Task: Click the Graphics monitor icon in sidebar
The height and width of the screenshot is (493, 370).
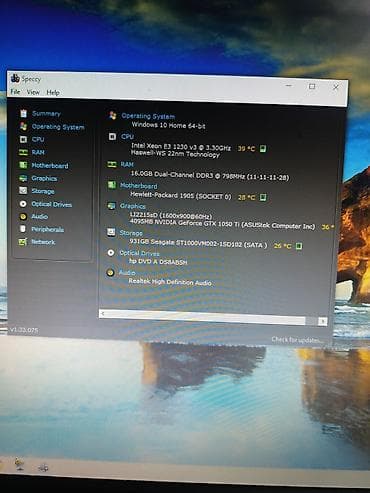Action: tap(23, 178)
